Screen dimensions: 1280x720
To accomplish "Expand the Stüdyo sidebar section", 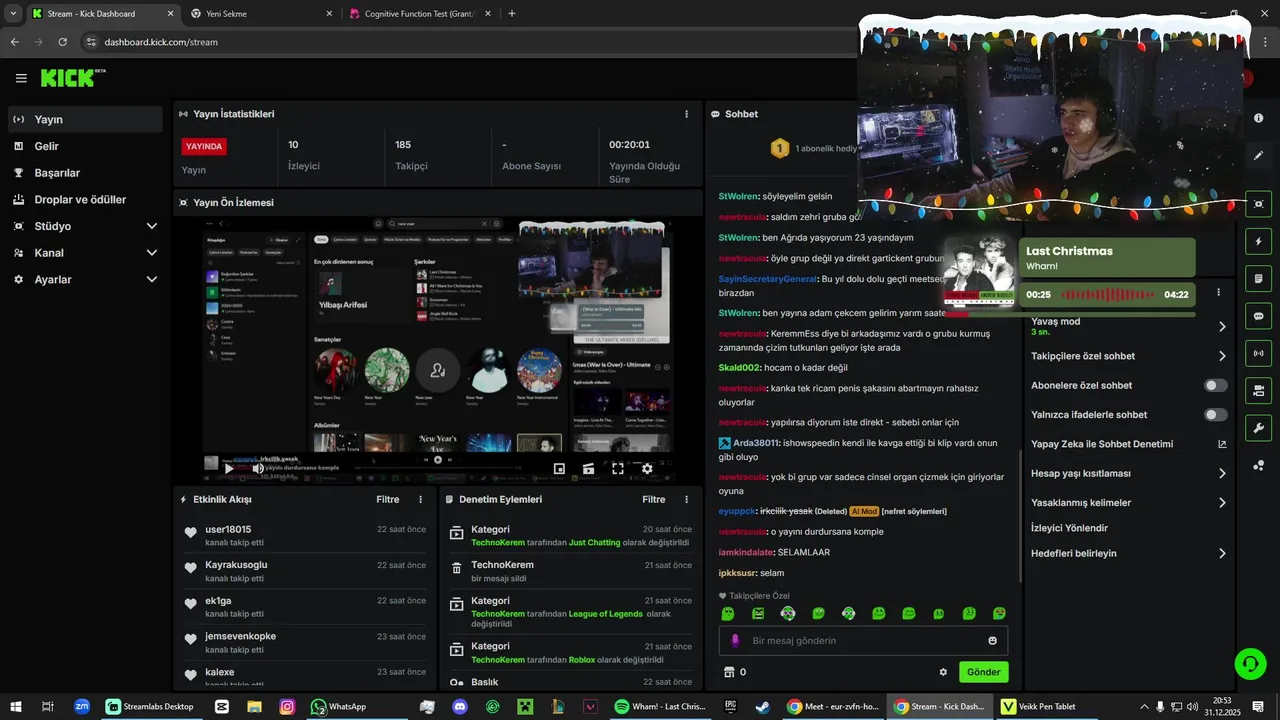I will [85, 226].
